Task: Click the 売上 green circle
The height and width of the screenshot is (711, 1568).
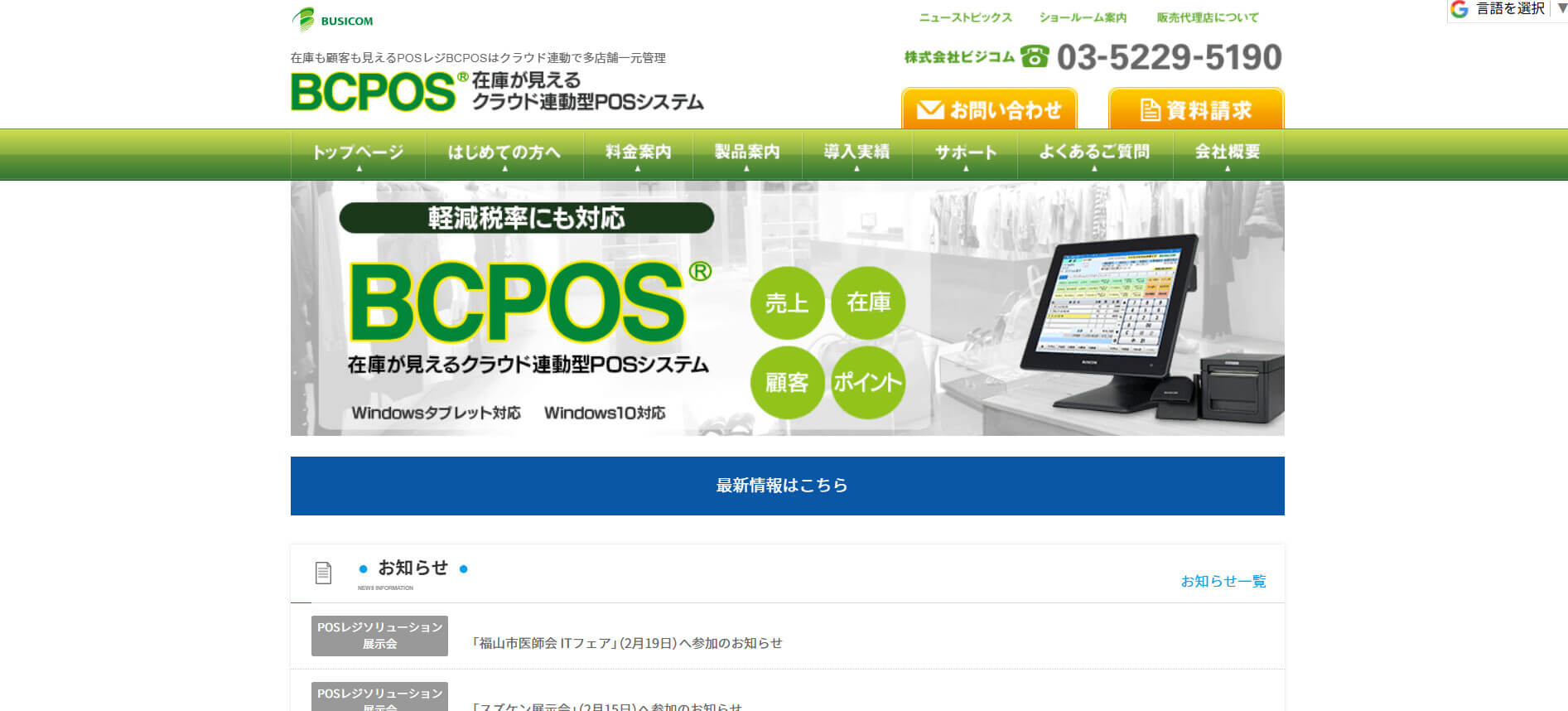Action: click(x=787, y=303)
